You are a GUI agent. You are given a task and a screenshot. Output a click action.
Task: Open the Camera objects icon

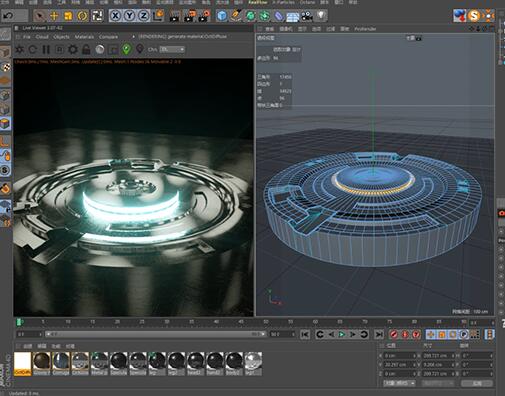pos(307,16)
